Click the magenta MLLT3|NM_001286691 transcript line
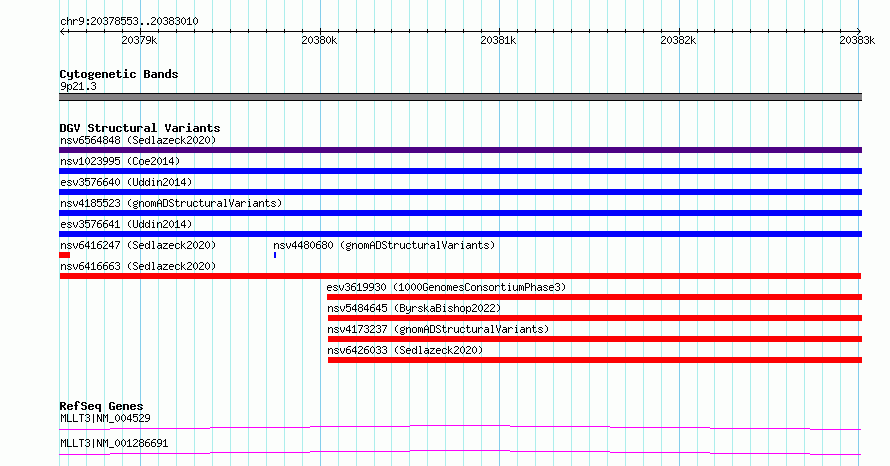This screenshot has height=466, width=890. 460,452
